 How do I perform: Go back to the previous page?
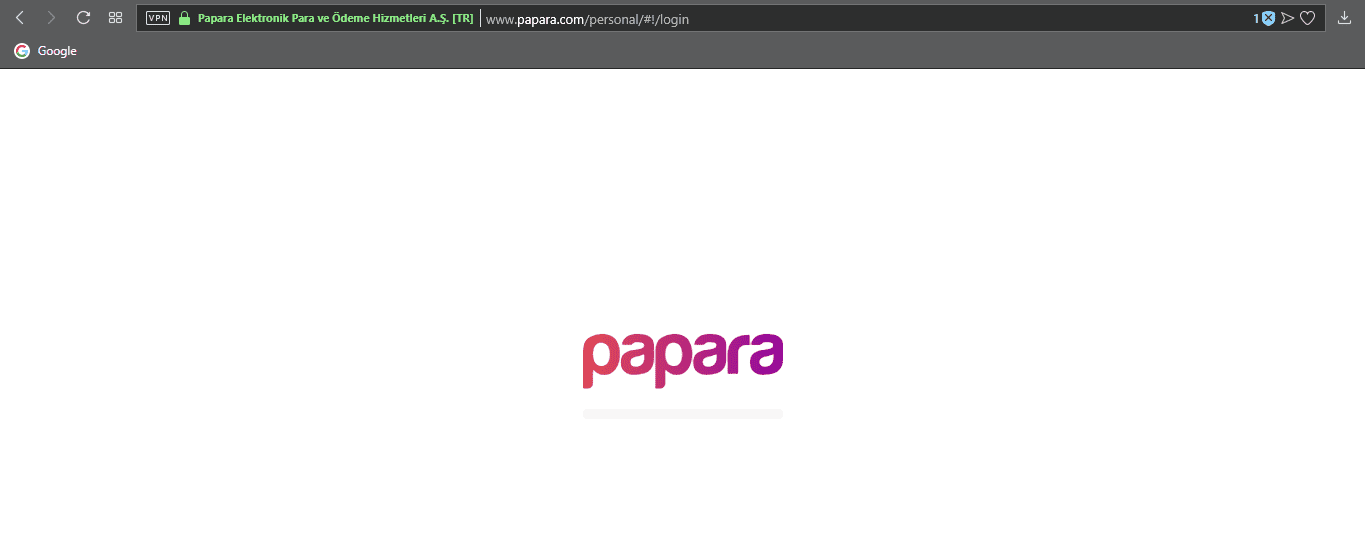point(20,18)
